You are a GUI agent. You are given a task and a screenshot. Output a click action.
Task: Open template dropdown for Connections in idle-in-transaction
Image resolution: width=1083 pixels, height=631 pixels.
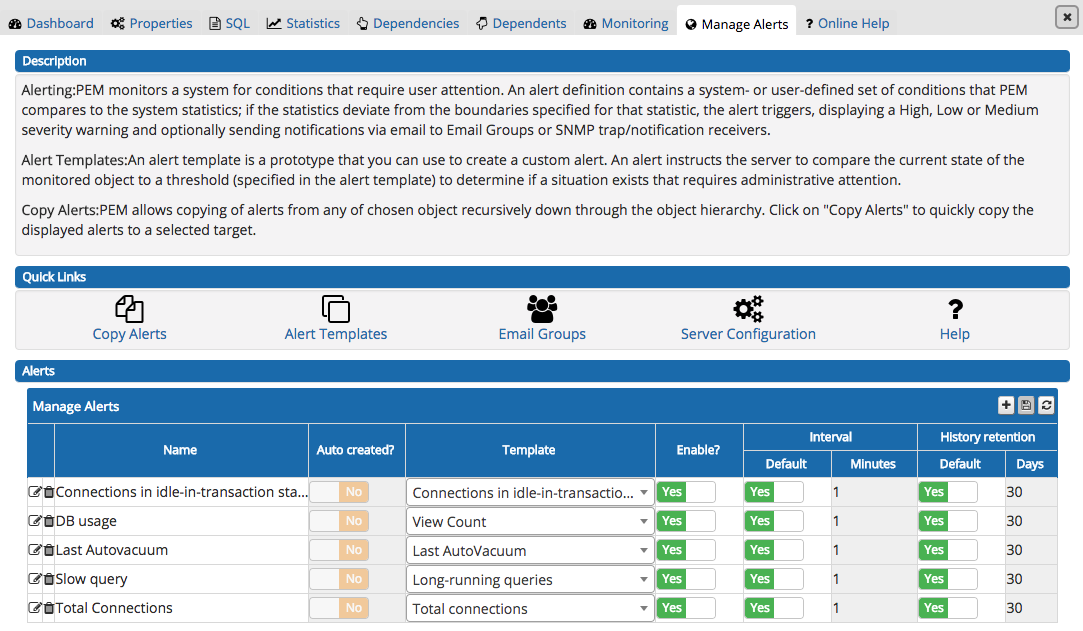(x=530, y=492)
